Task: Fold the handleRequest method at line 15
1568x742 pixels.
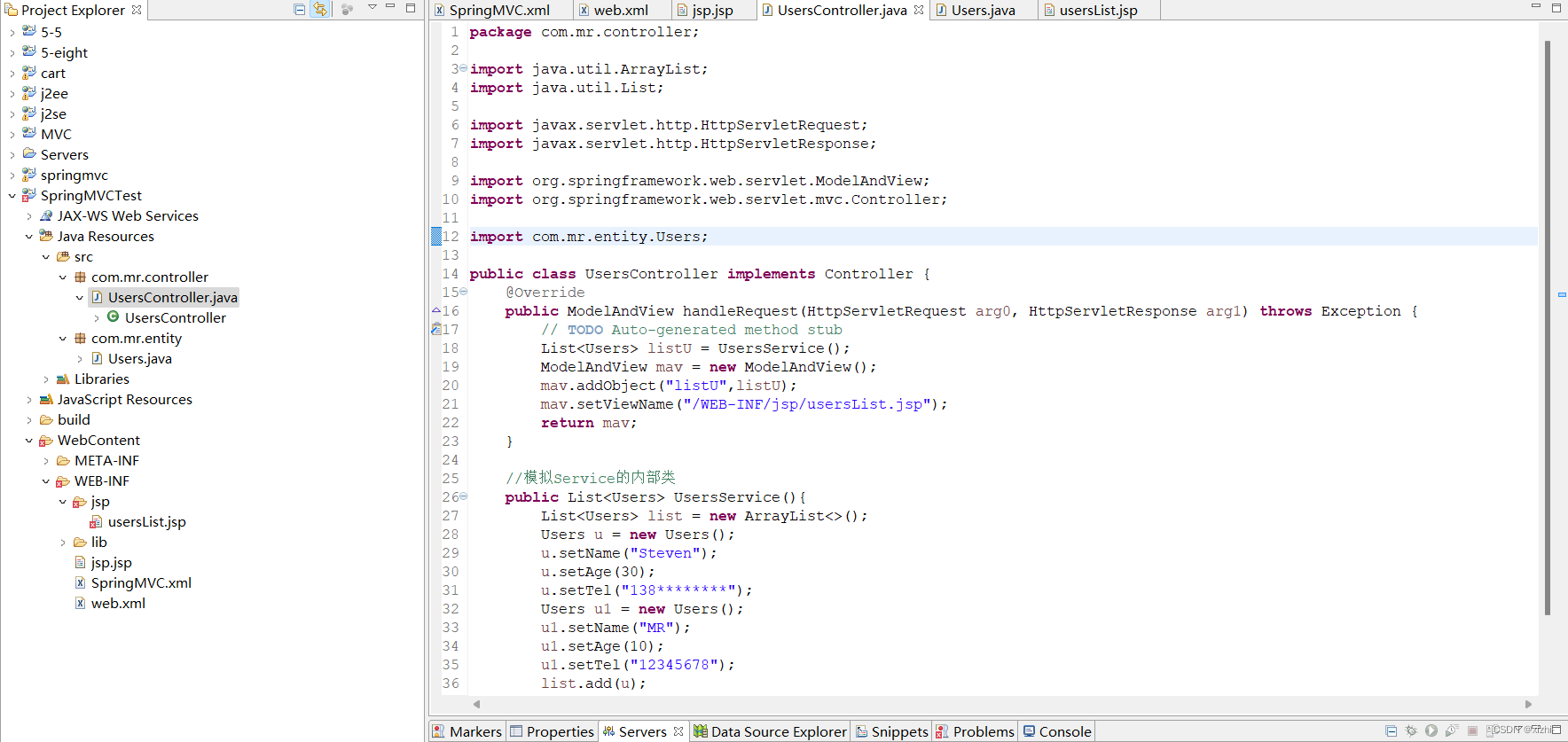Action: [x=463, y=292]
